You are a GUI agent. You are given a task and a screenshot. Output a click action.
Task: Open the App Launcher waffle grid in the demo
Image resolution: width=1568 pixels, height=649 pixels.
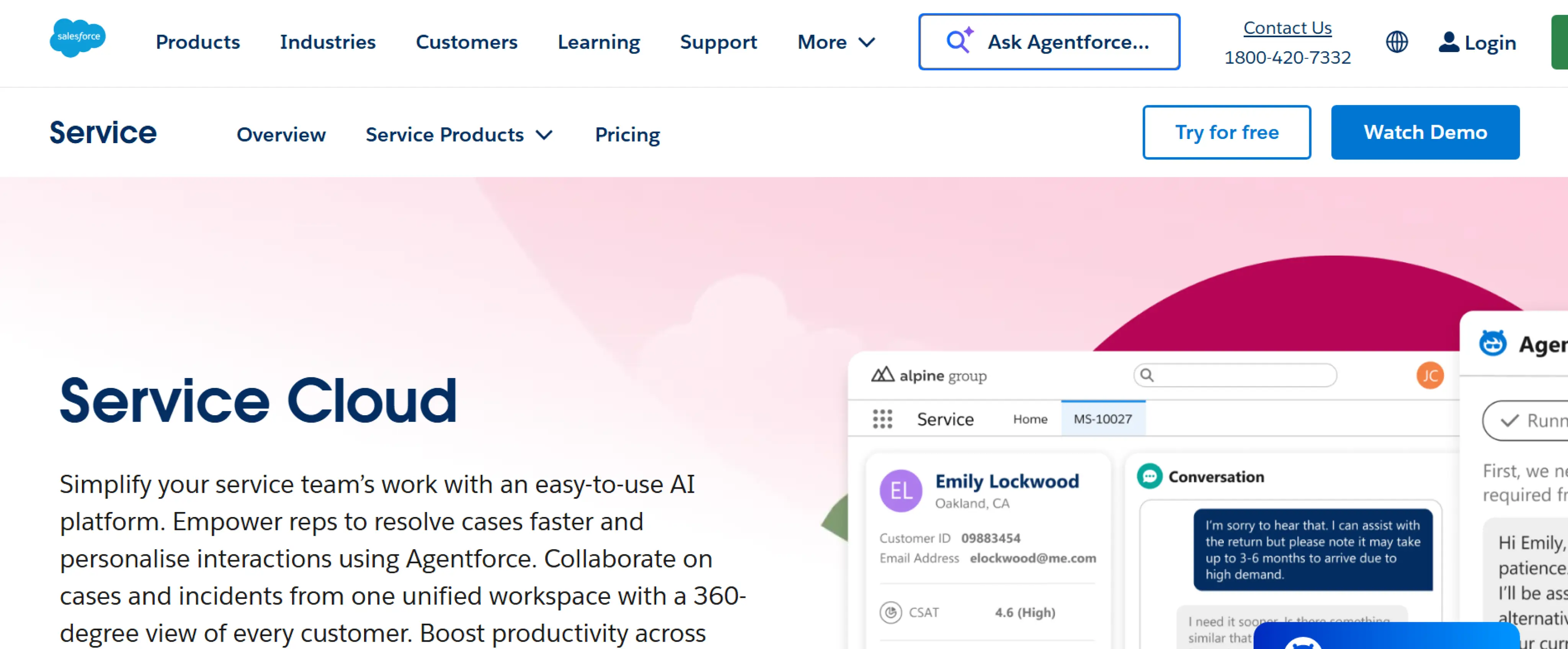point(882,419)
